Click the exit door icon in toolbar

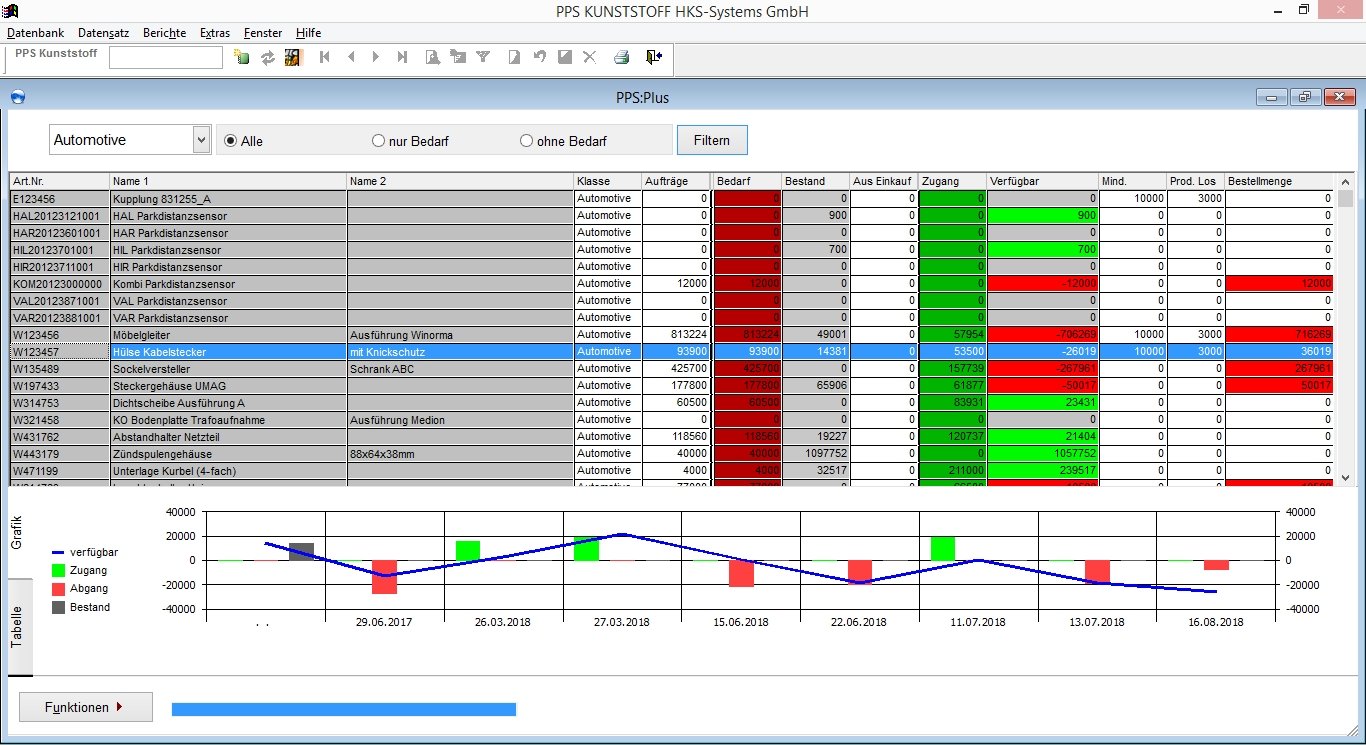[653, 57]
